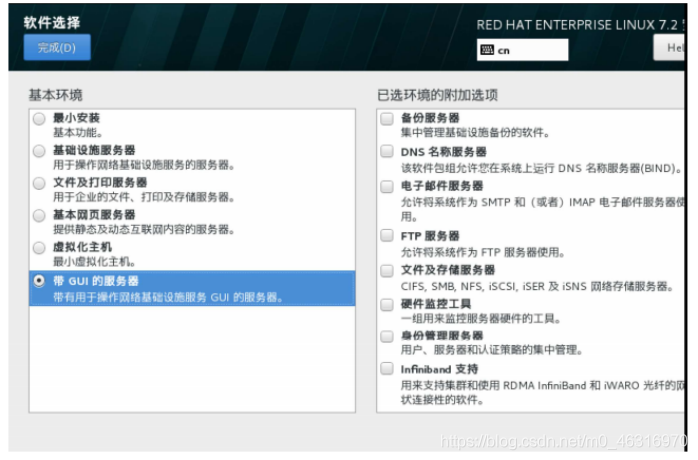Choose the 基本网页服务器 radio option
The image size is (698, 460).
[x=39, y=216]
